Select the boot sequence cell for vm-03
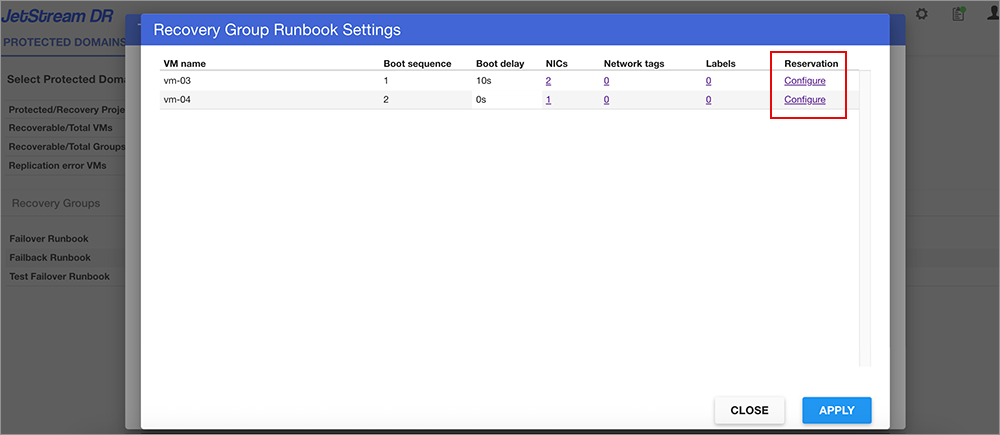 click(x=420, y=81)
